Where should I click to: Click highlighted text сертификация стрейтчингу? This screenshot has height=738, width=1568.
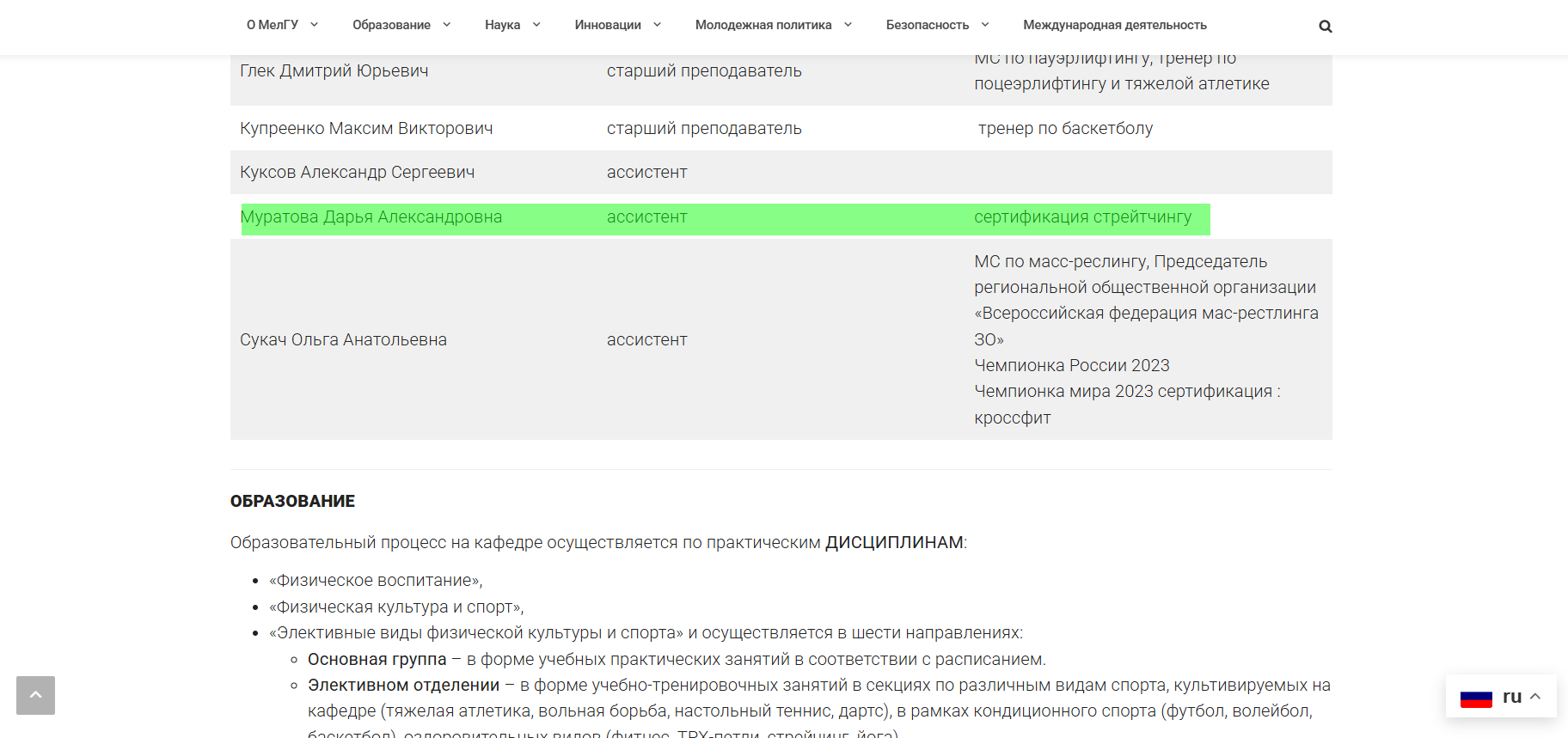[x=1082, y=217]
